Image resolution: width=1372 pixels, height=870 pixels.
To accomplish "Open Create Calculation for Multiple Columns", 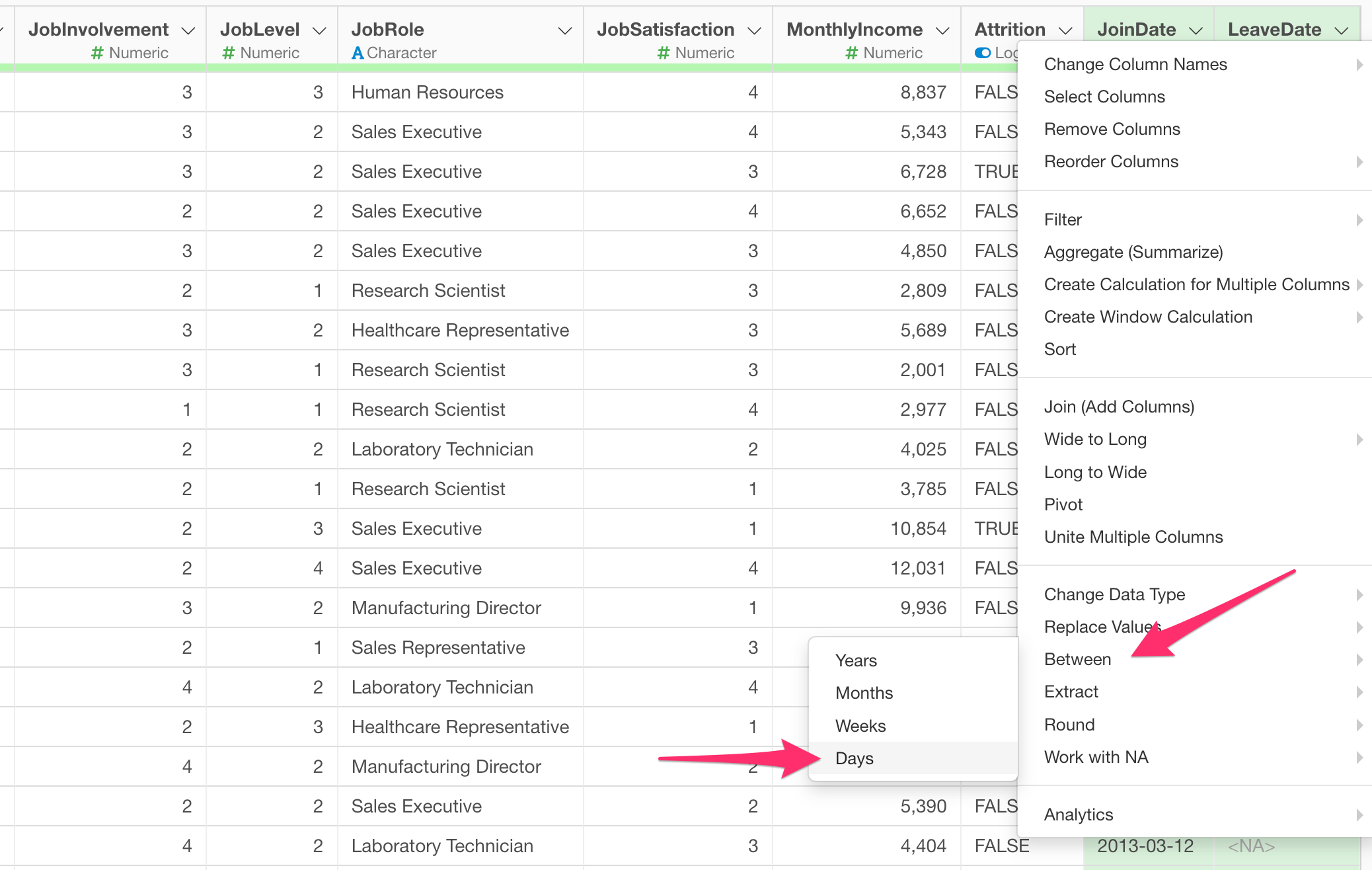I will point(1195,284).
